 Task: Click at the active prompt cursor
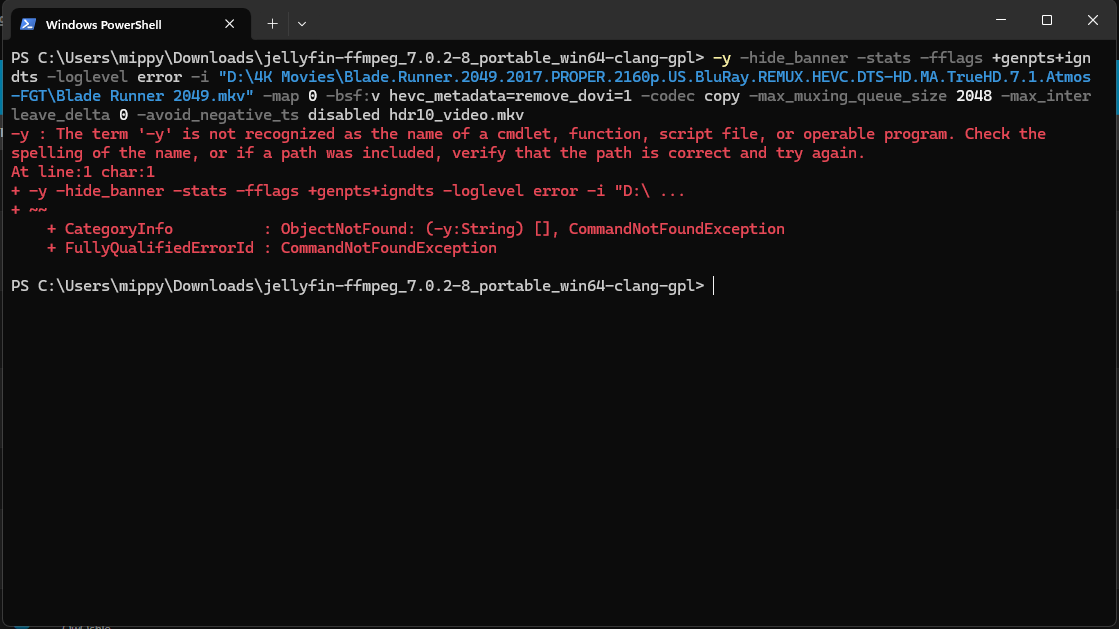(714, 286)
